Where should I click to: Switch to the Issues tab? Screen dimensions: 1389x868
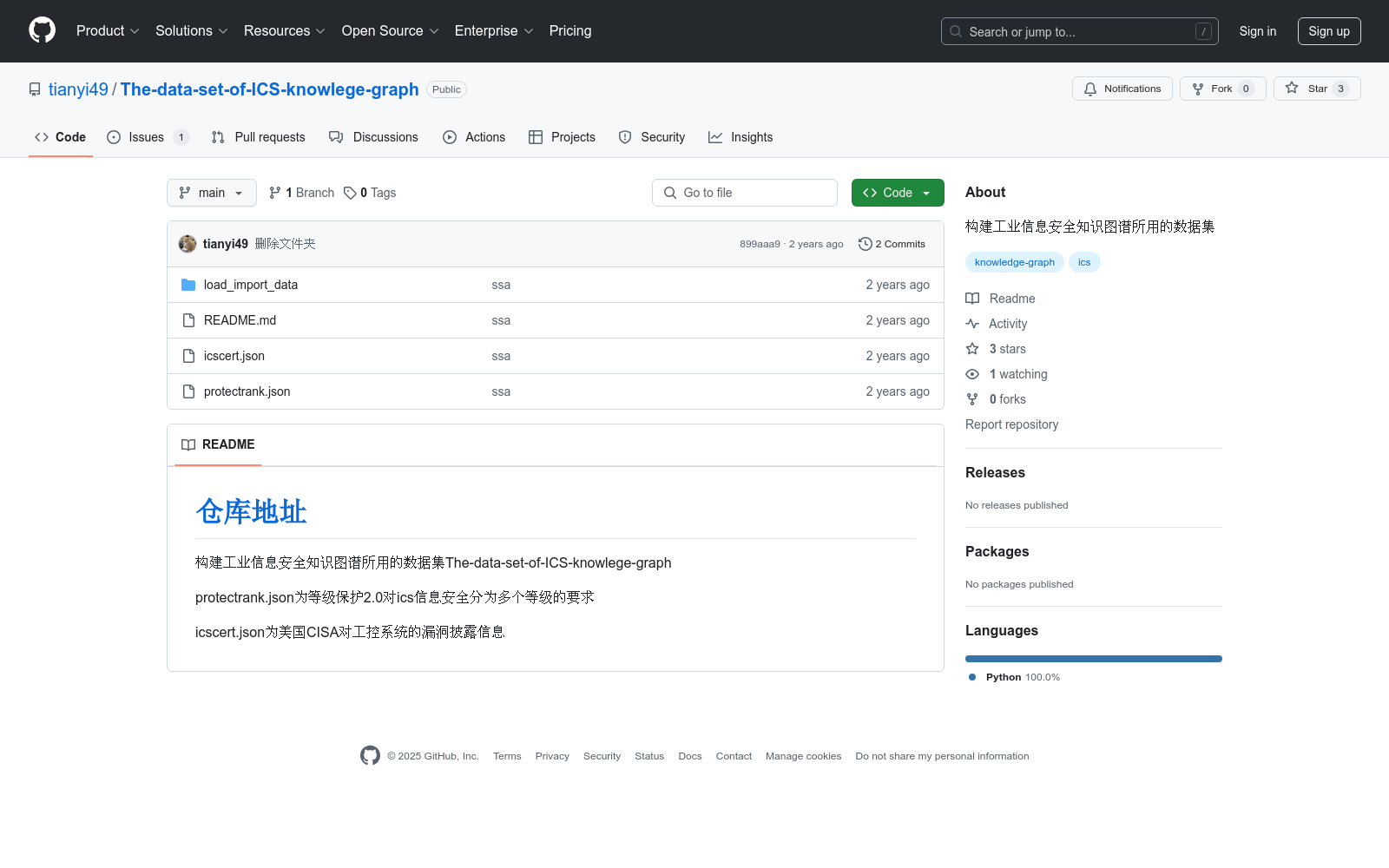tap(148, 137)
